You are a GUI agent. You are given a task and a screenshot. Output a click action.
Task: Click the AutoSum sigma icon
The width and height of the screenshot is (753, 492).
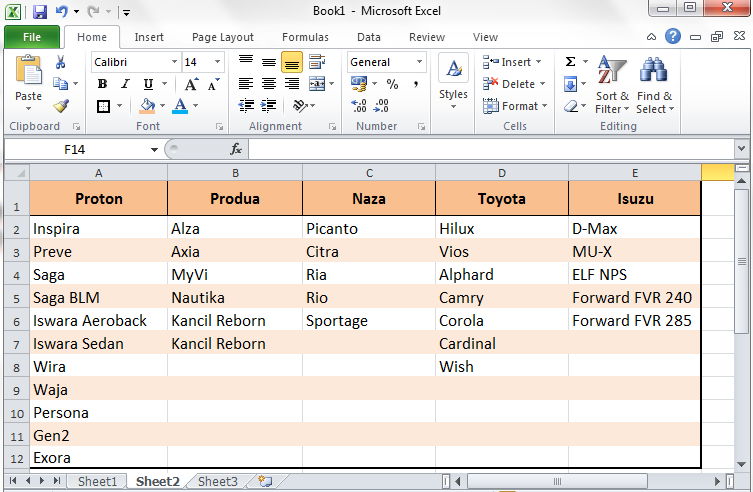pyautogui.click(x=570, y=62)
